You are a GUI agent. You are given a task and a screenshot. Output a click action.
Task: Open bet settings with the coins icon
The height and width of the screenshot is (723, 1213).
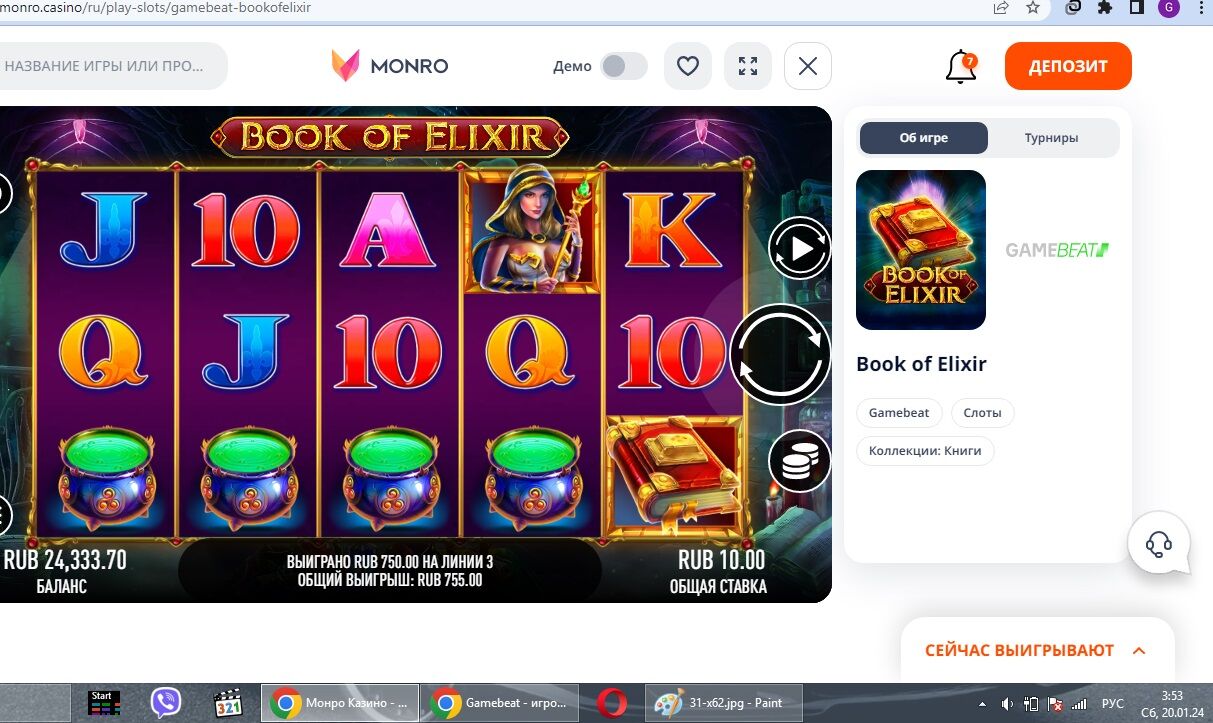tap(800, 461)
